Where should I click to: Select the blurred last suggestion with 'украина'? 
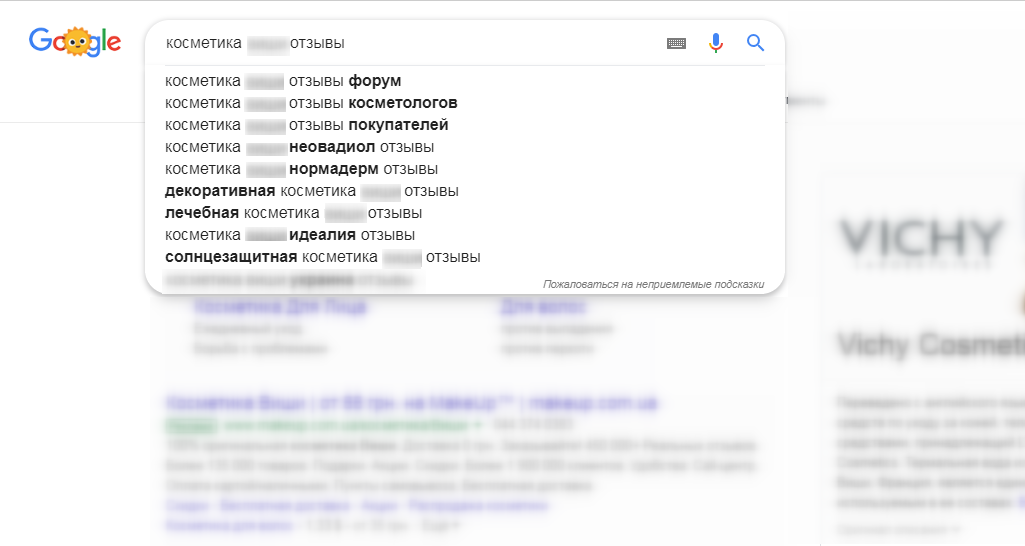tap(289, 281)
